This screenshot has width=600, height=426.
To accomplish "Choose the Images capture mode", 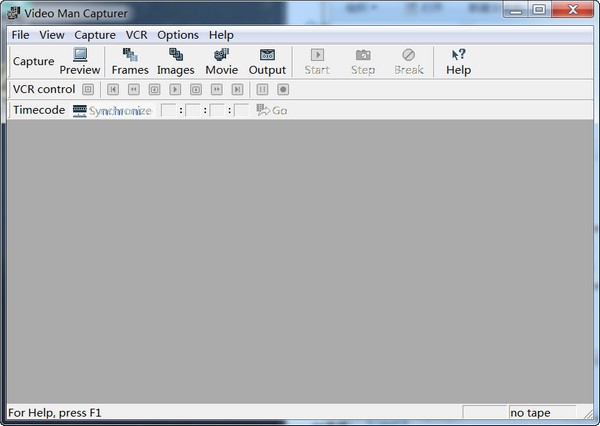I will (x=176, y=62).
